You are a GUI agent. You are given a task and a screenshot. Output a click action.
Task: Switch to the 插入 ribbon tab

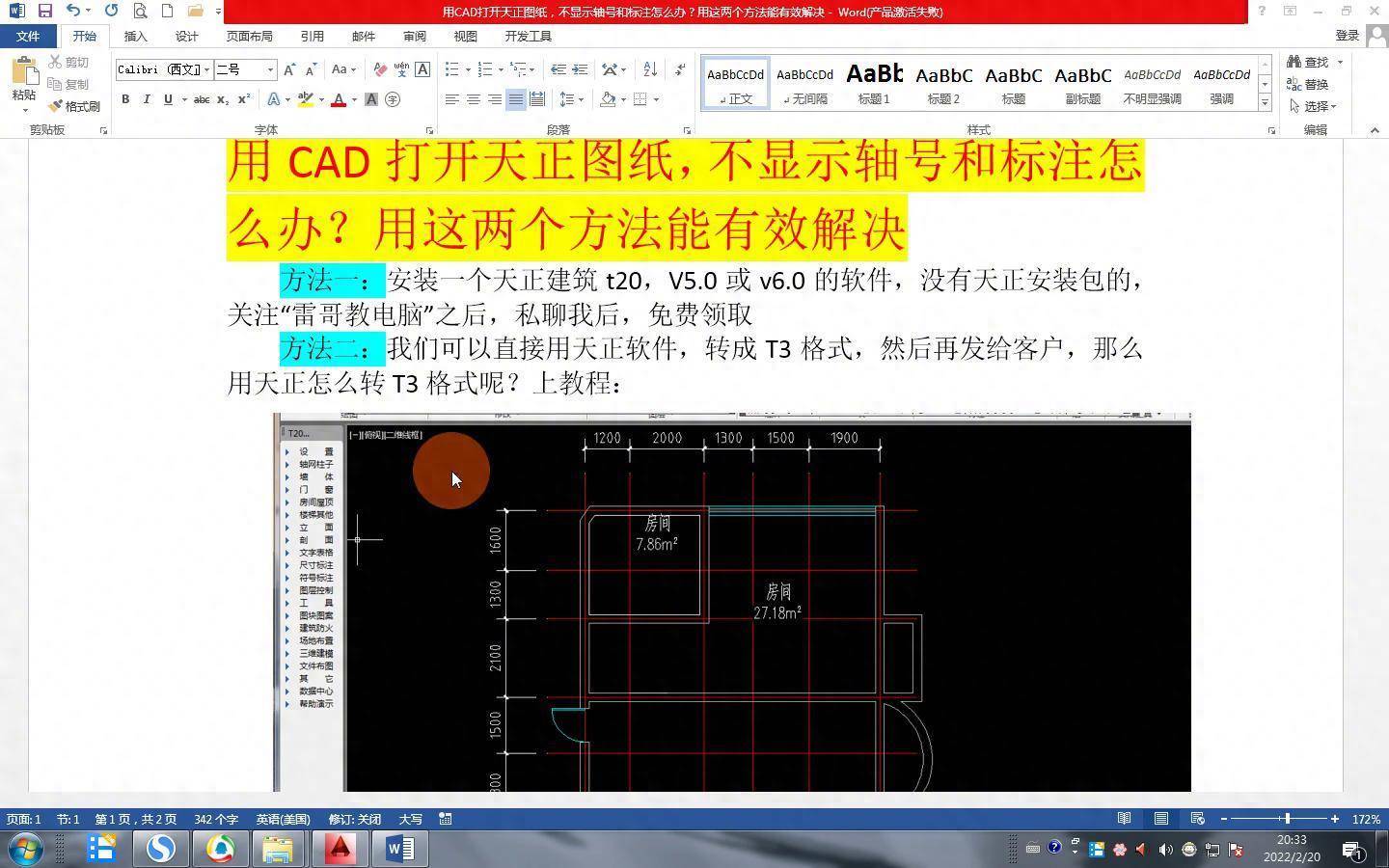[135, 36]
